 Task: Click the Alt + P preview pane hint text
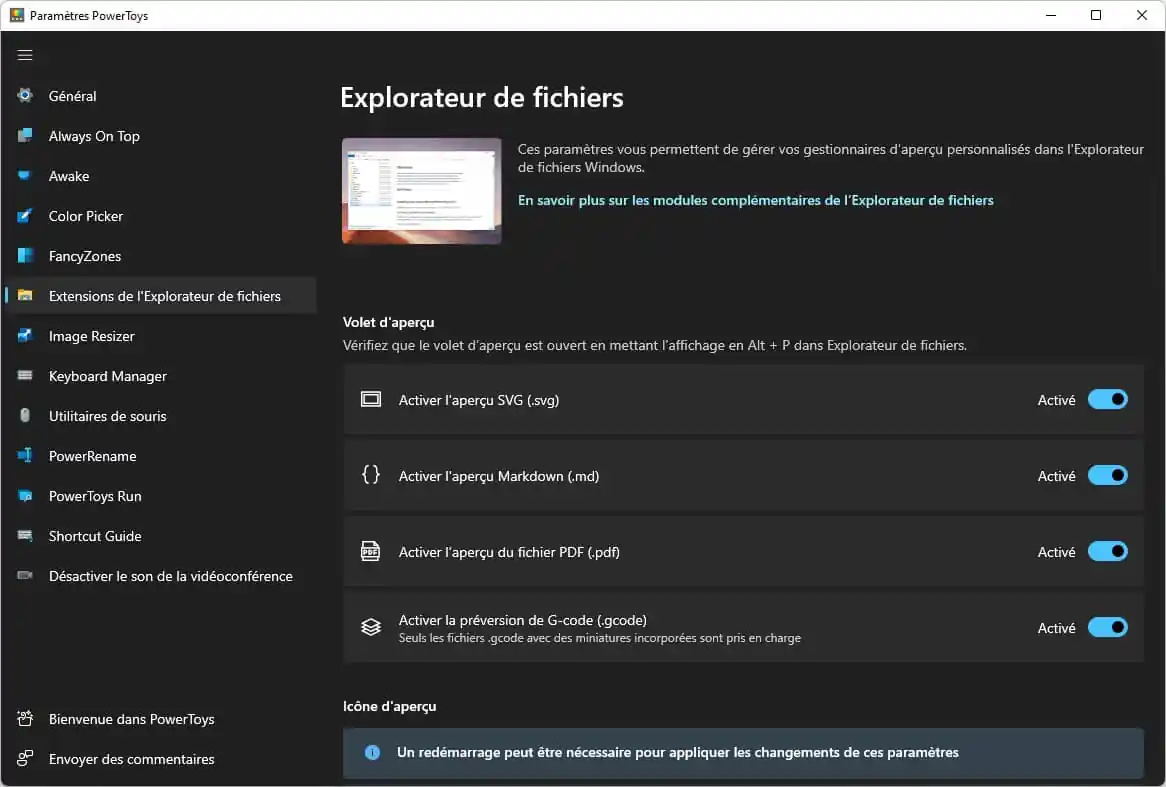pyautogui.click(x=654, y=345)
